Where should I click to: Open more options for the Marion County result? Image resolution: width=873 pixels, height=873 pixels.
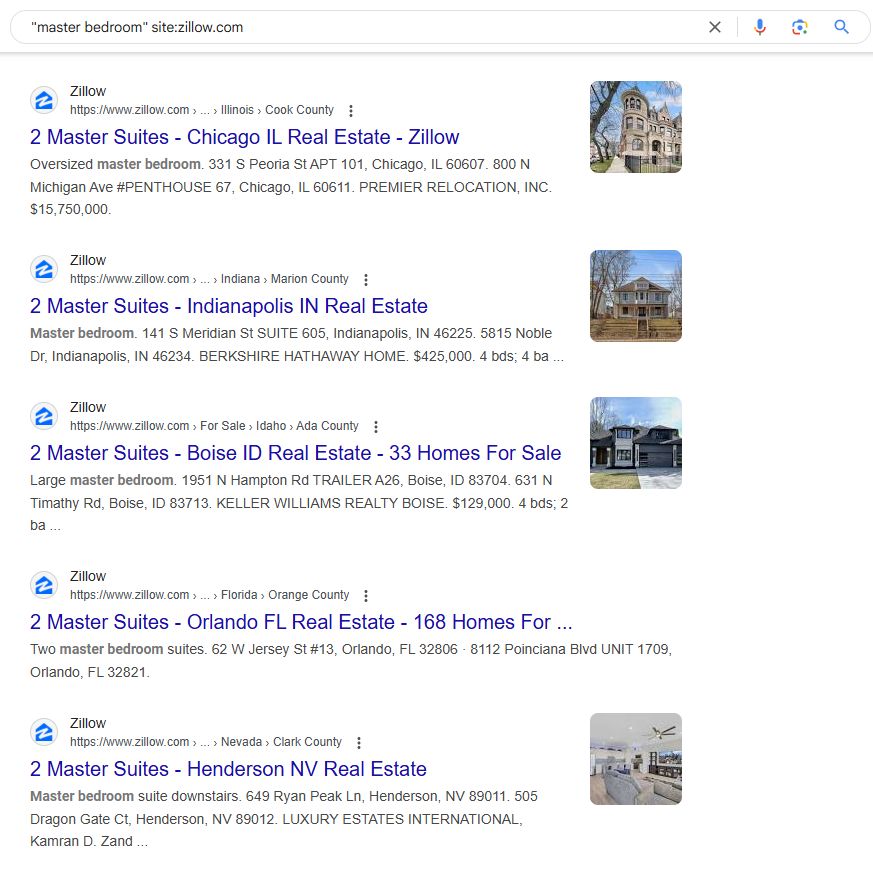point(366,279)
